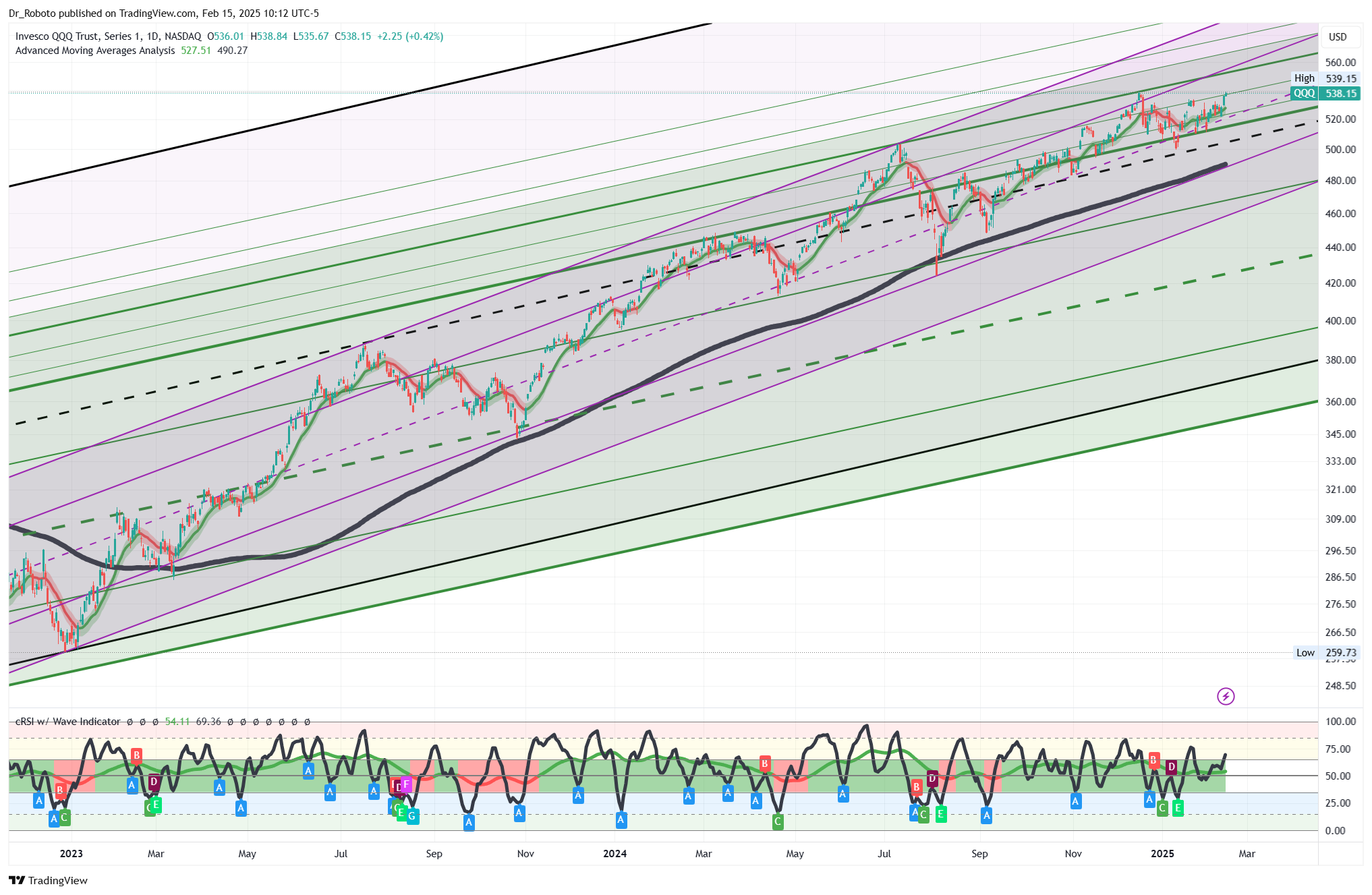
Task: Click the 25.00 cRSI scale label
Action: [x=1338, y=803]
